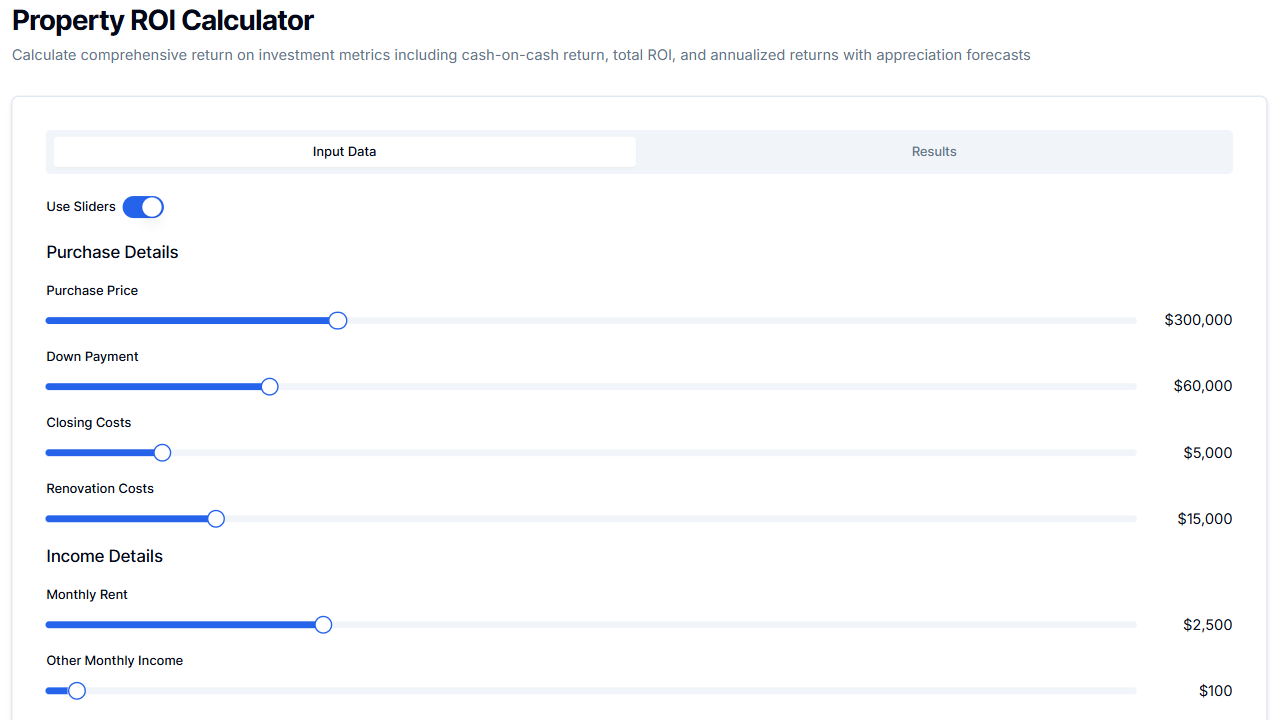
Task: Click the $300,000 purchase price value
Action: click(x=1198, y=320)
